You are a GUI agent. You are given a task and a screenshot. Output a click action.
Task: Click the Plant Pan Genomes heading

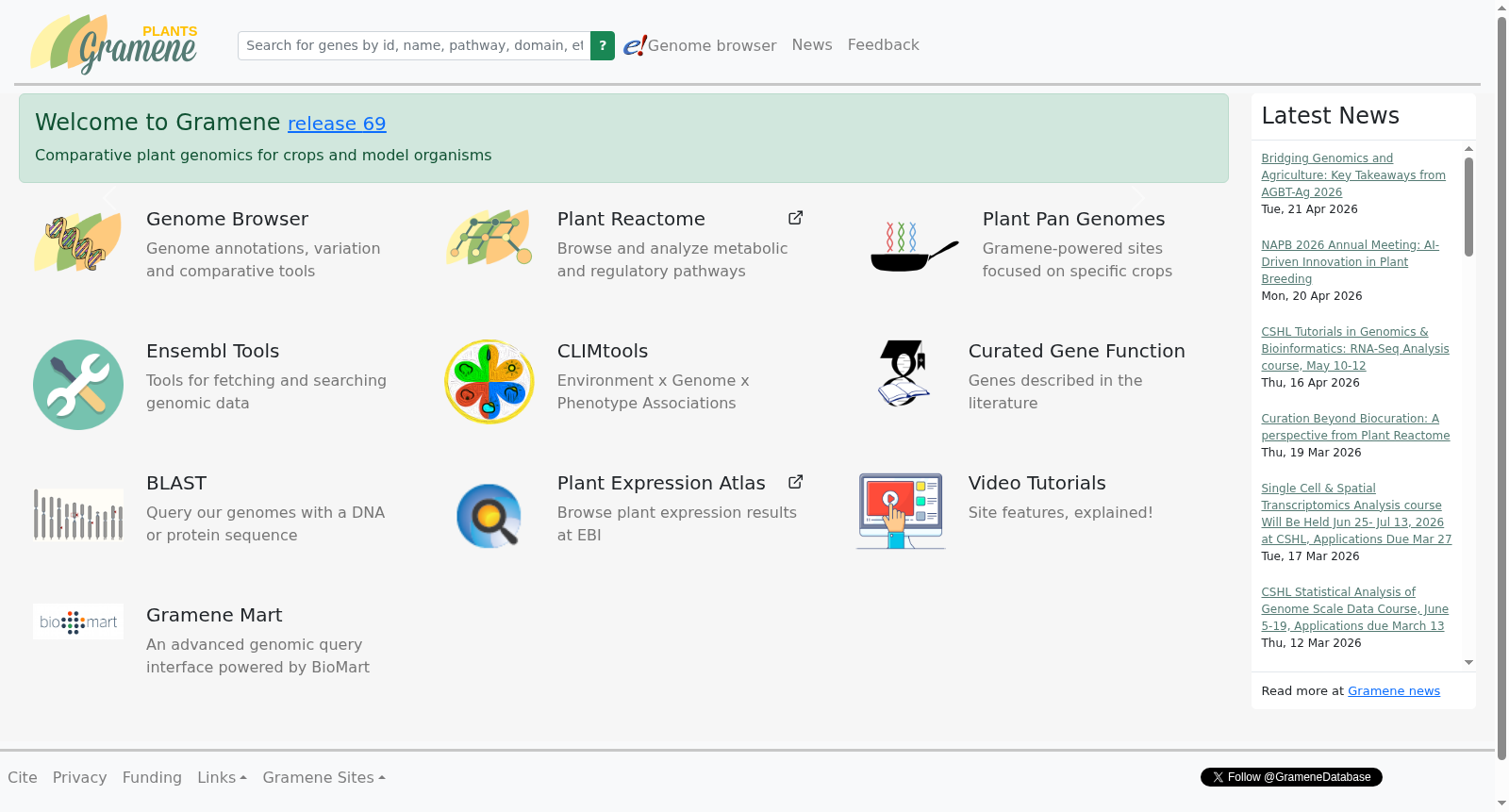click(1073, 219)
